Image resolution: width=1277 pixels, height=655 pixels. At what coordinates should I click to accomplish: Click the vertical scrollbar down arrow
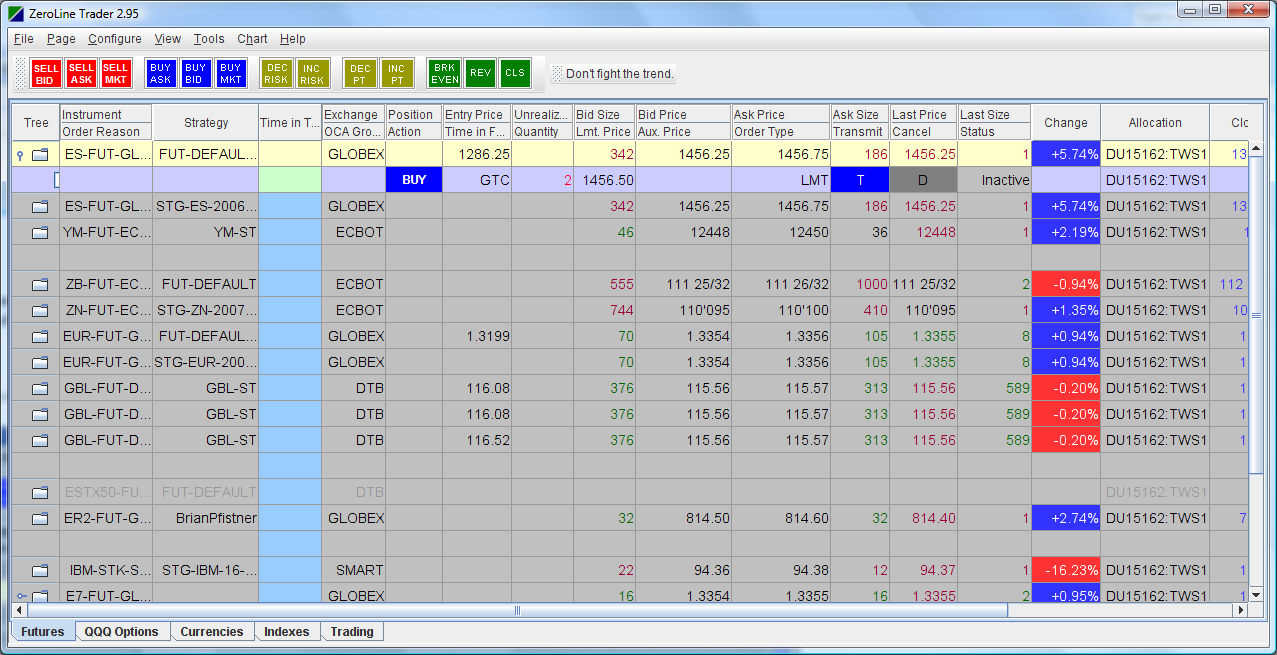coord(1258,594)
